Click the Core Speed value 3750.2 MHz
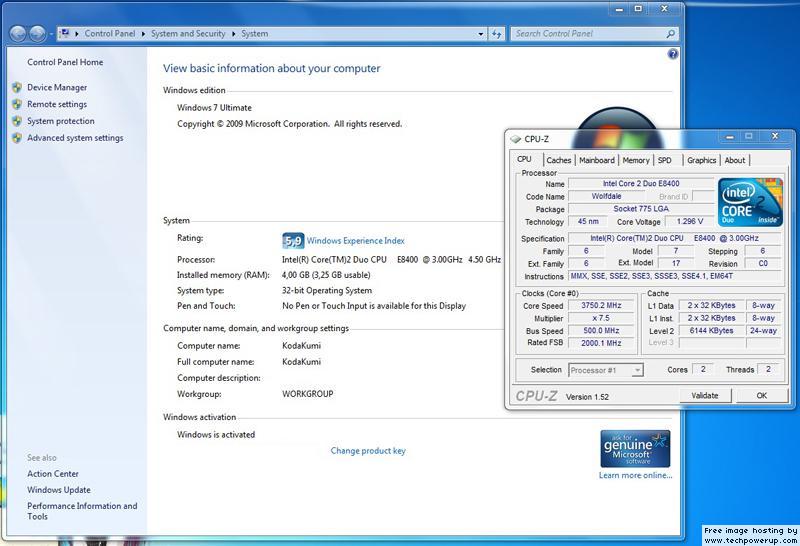The image size is (800, 546). (x=601, y=305)
